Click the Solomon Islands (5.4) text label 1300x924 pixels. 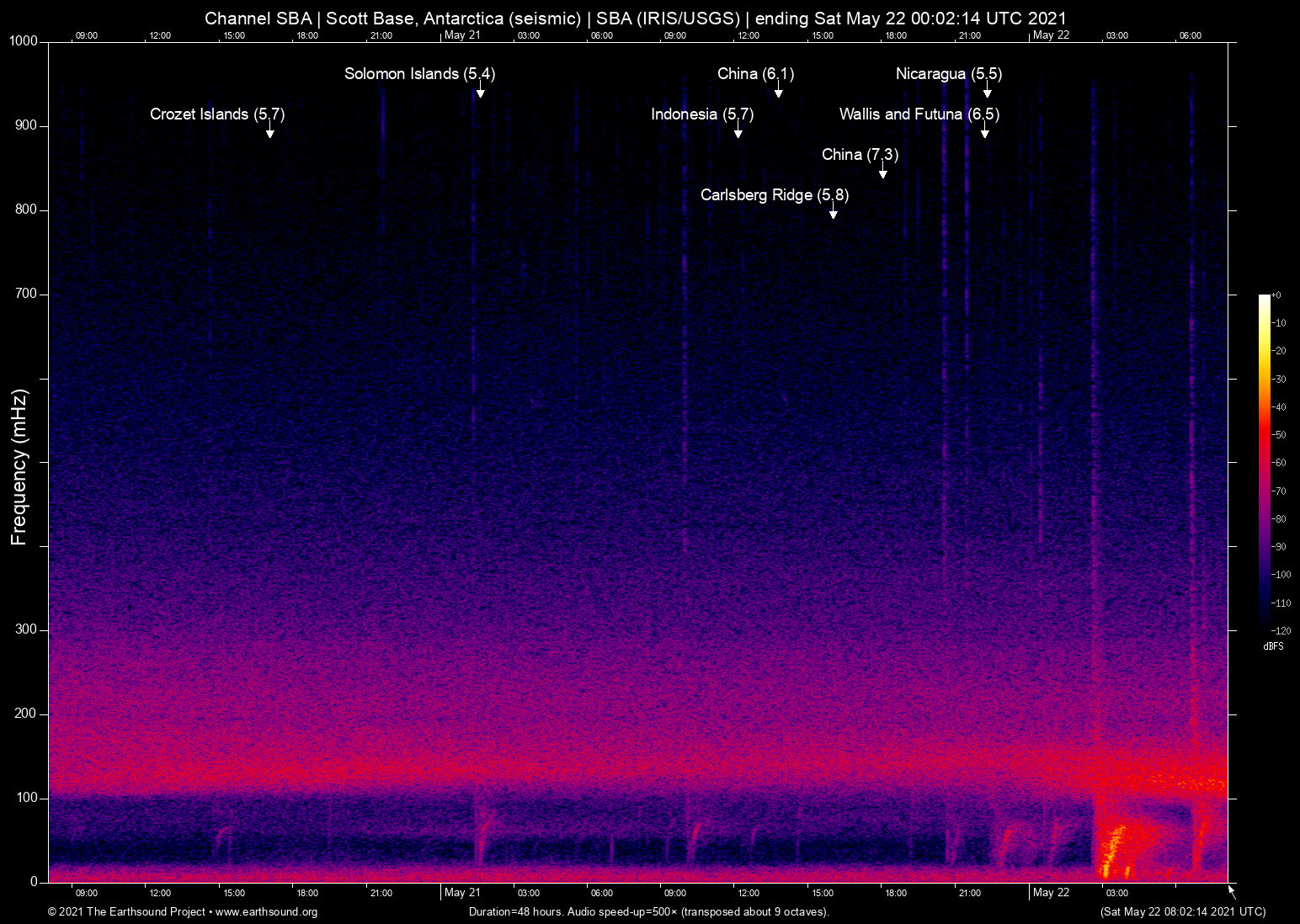419,74
